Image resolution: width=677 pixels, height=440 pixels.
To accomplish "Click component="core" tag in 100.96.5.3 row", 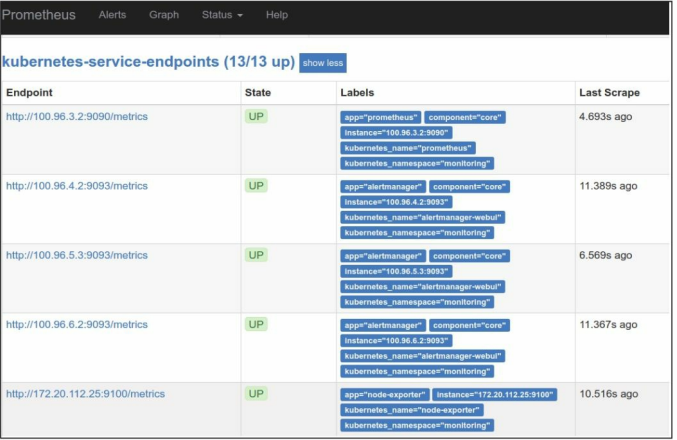I will (469, 256).
